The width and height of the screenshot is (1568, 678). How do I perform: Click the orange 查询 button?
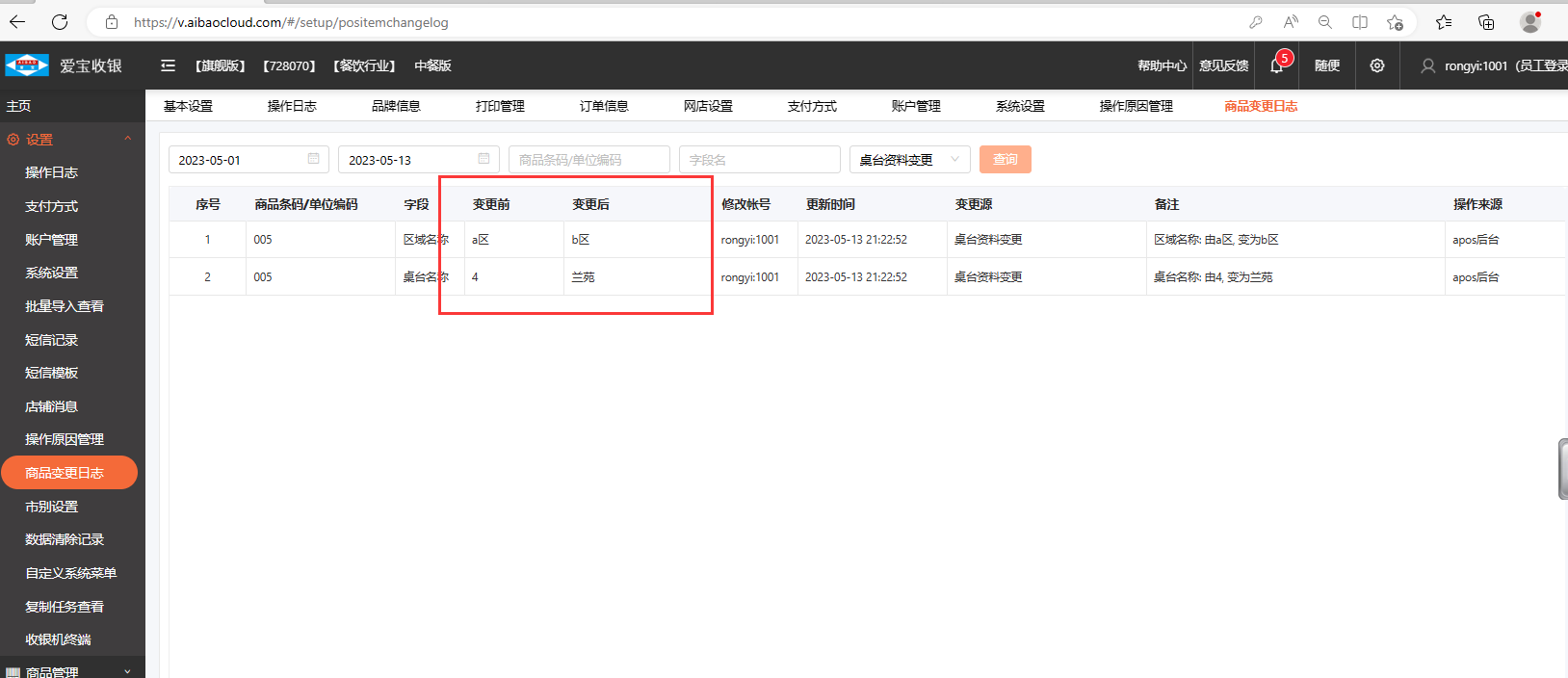pyautogui.click(x=1005, y=160)
